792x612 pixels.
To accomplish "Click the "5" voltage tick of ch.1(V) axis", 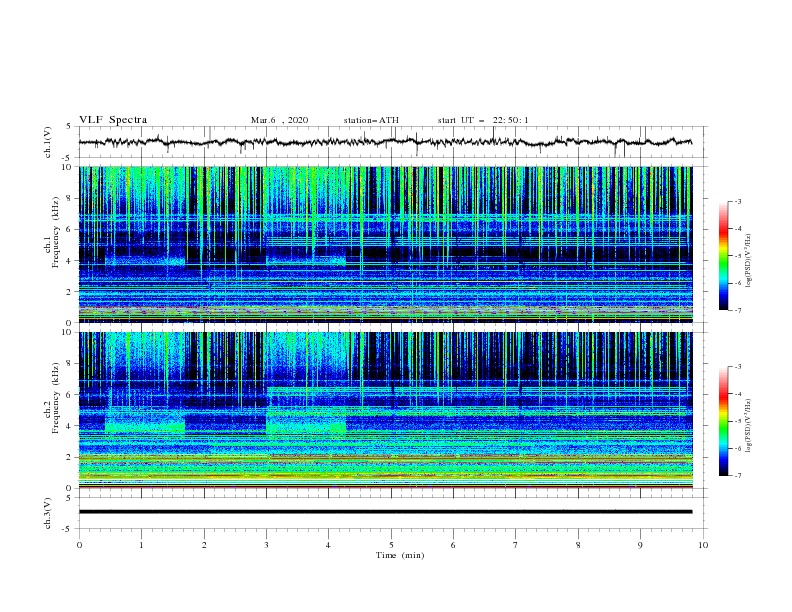I will 70,127.
